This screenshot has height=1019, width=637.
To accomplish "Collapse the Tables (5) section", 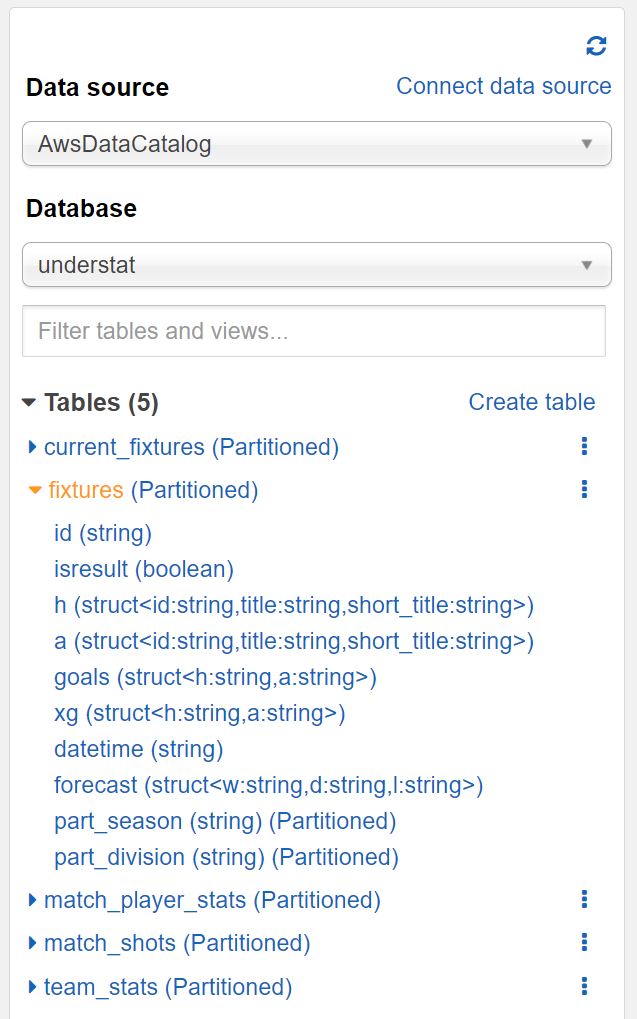I will (29, 403).
